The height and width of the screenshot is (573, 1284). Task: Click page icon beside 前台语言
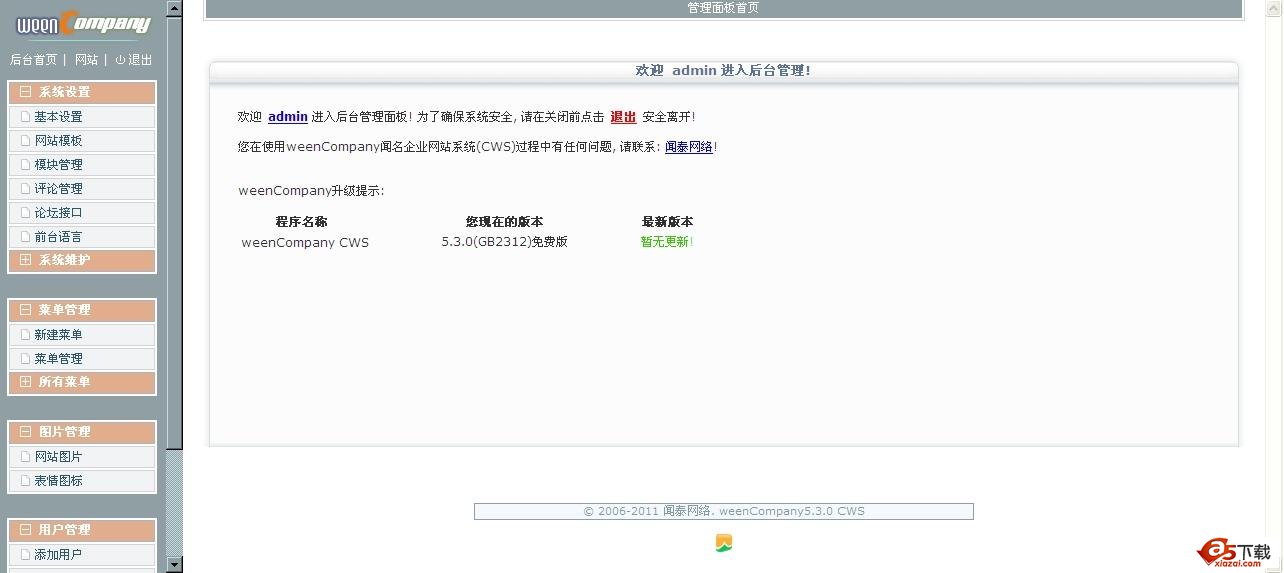point(25,237)
